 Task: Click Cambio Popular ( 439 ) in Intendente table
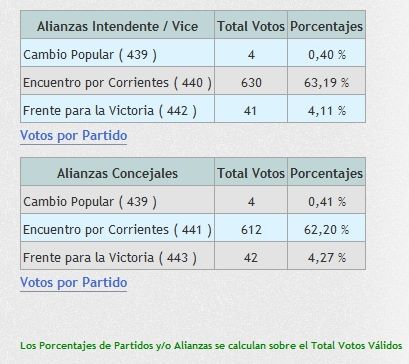tap(90, 55)
